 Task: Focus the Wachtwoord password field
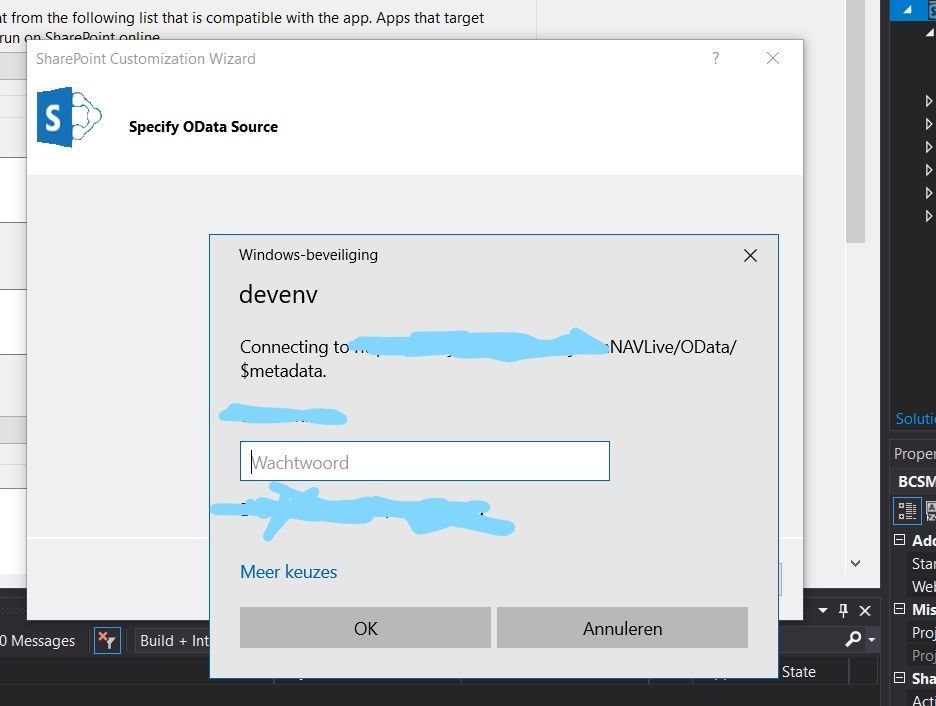tap(424, 461)
